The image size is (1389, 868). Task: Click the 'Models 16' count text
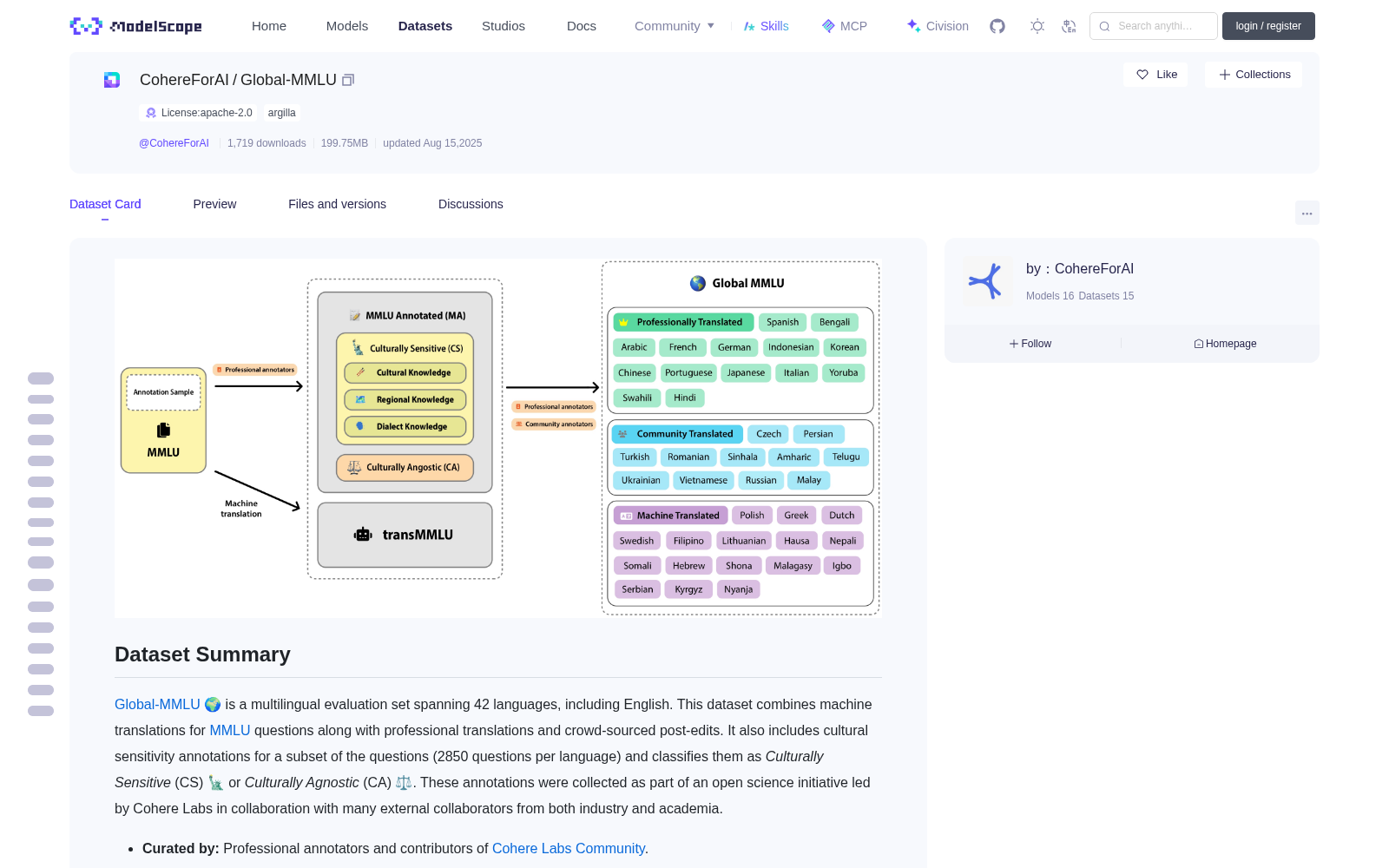point(1050,296)
